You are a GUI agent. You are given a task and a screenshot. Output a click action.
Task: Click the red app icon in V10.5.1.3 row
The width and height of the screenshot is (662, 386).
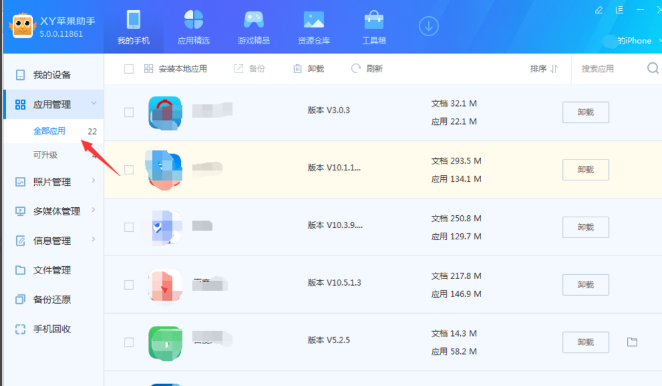(165, 285)
